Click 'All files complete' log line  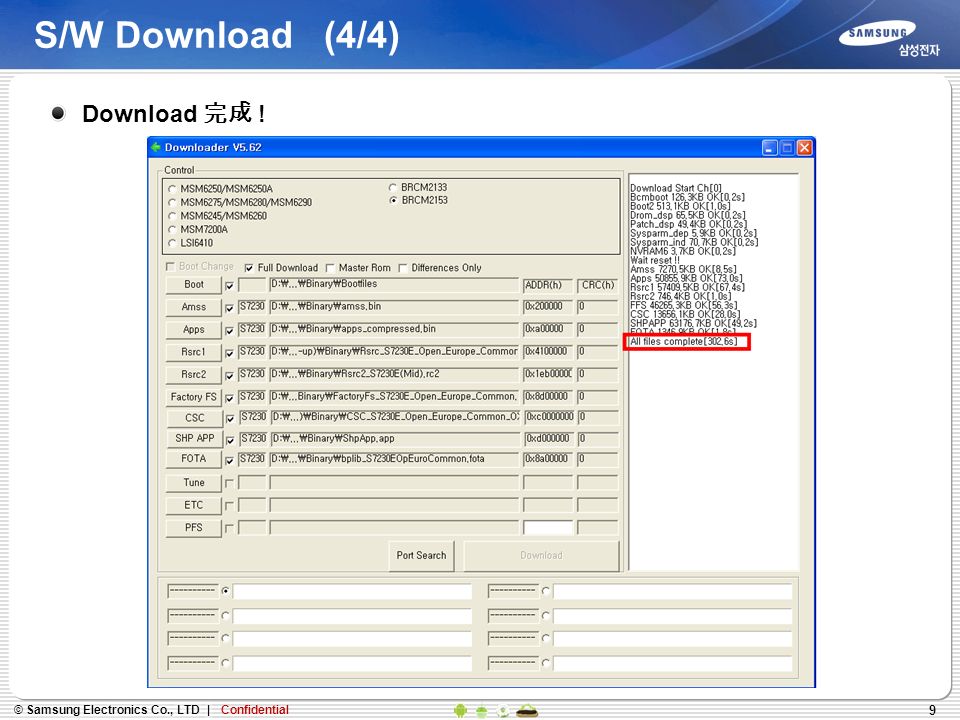[x=684, y=342]
